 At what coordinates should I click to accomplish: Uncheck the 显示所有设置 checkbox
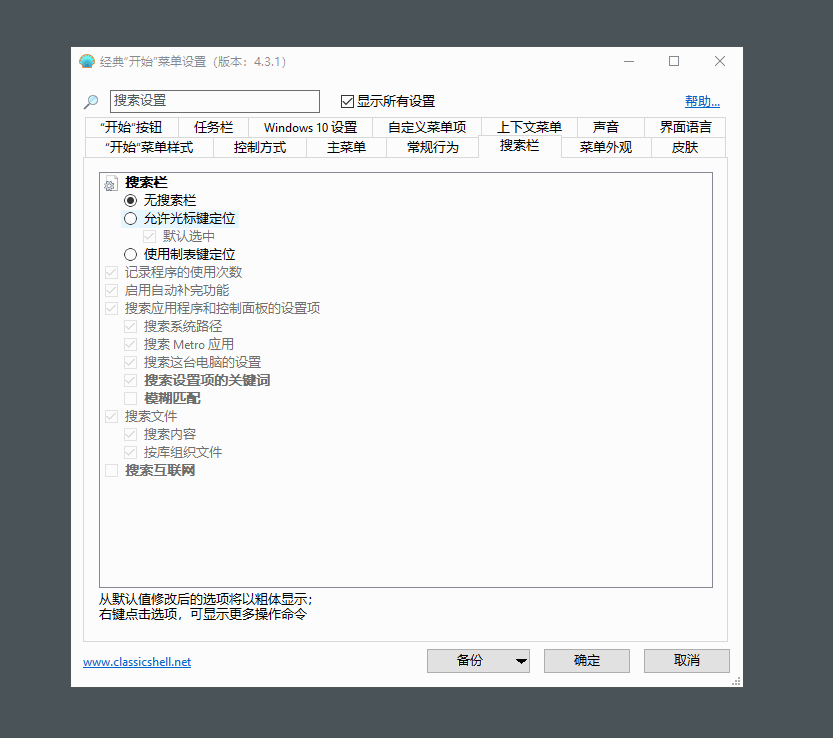(x=348, y=101)
